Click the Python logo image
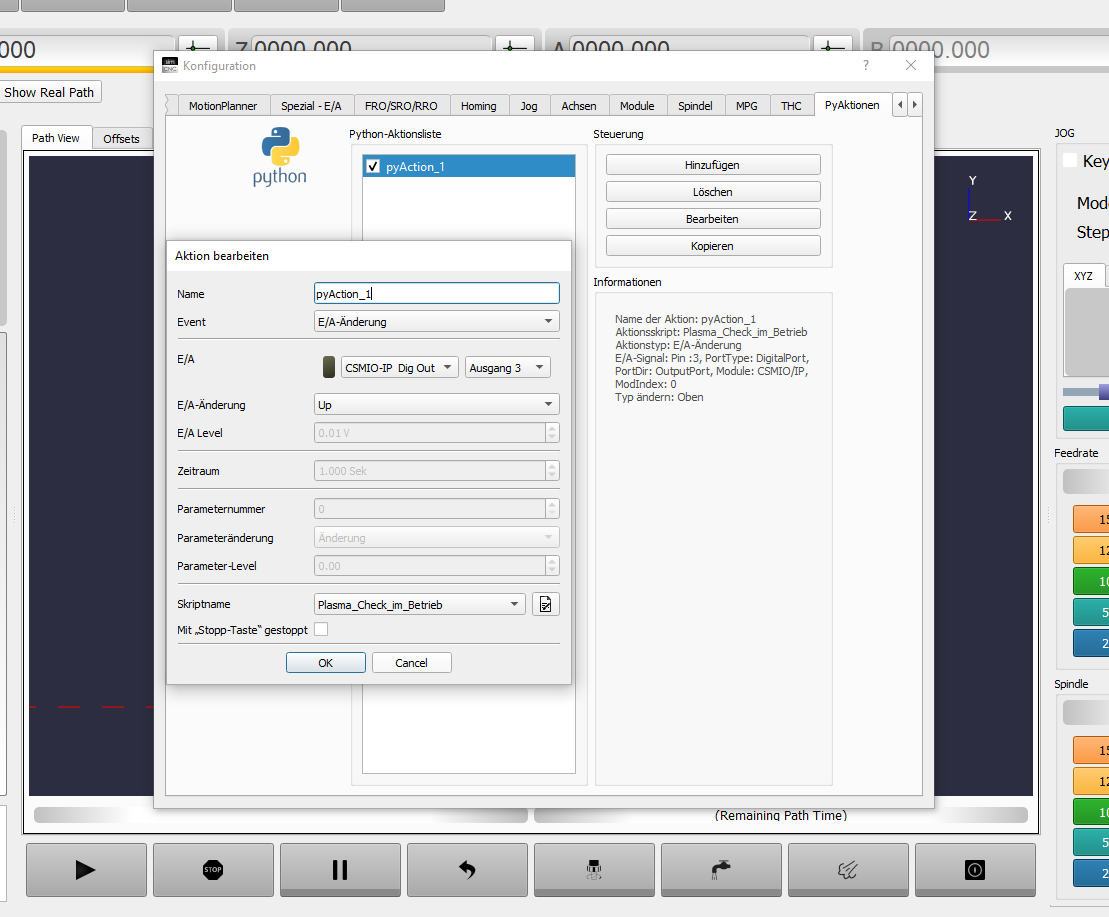The height and width of the screenshot is (917, 1109). 280,156
